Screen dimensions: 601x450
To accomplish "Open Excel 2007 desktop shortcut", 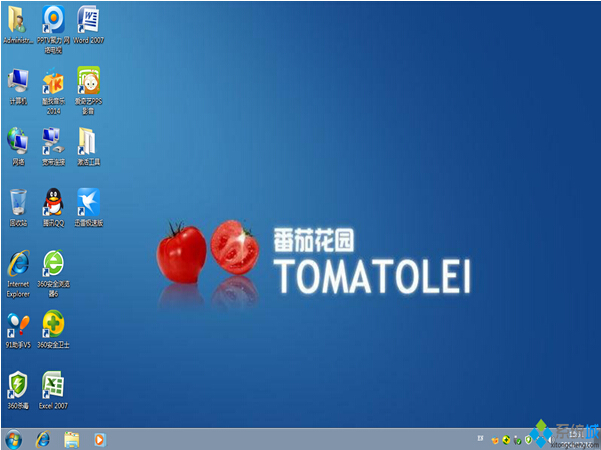I will coord(53,384).
